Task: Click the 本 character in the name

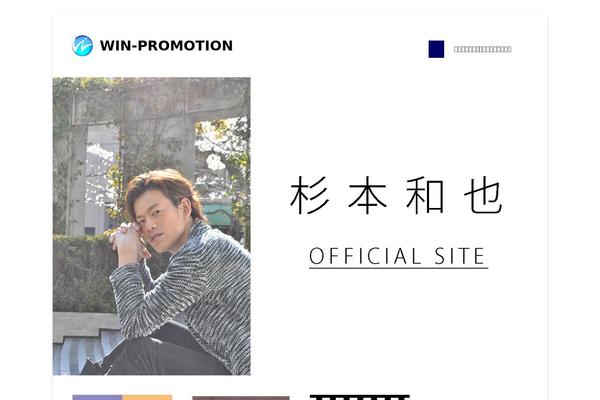Action: coord(367,195)
